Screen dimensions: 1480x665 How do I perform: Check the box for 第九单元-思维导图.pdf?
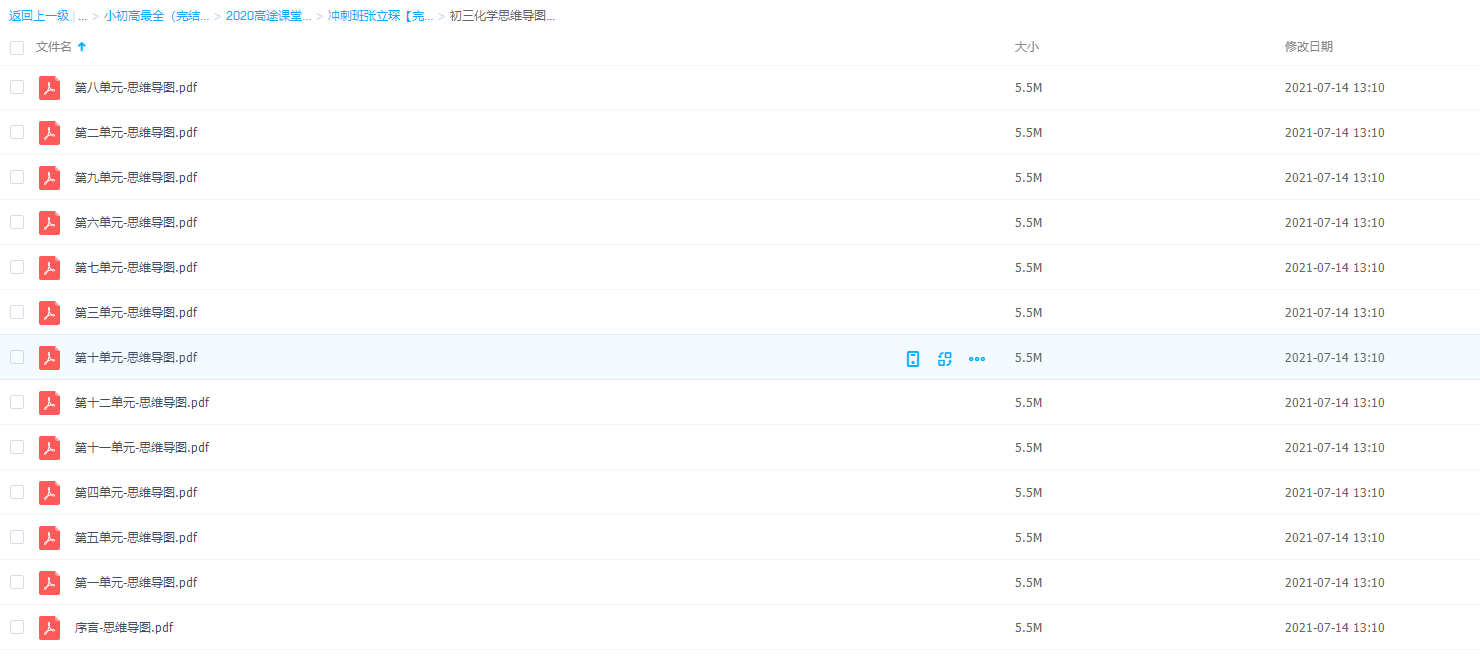(x=17, y=177)
